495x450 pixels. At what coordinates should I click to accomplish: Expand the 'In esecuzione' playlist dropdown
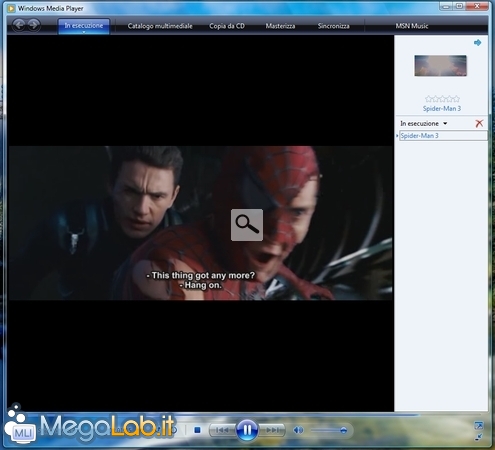(x=423, y=124)
